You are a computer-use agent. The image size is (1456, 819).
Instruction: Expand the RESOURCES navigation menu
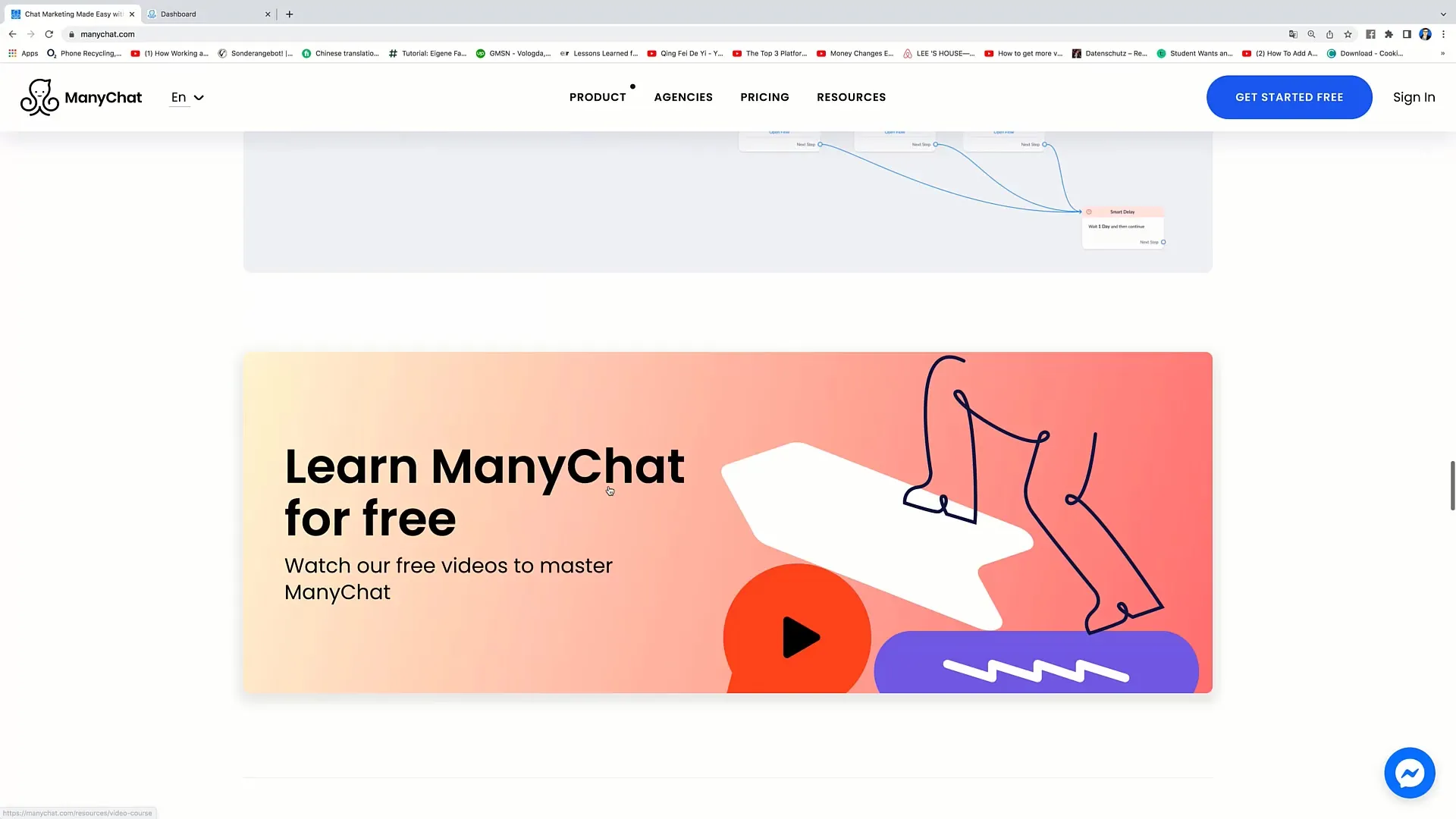(851, 97)
